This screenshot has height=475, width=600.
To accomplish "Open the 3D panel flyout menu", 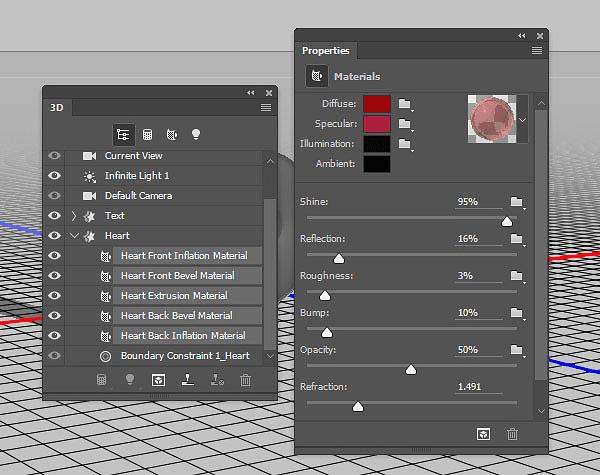I will [x=266, y=108].
